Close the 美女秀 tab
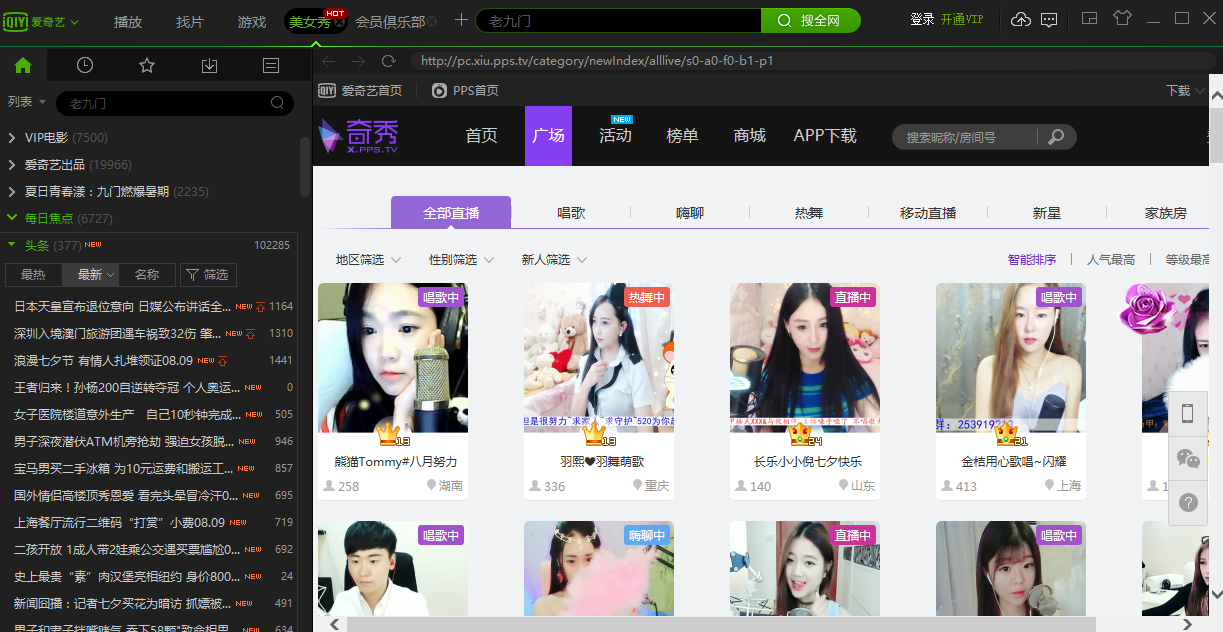The height and width of the screenshot is (632, 1223). click(339, 22)
